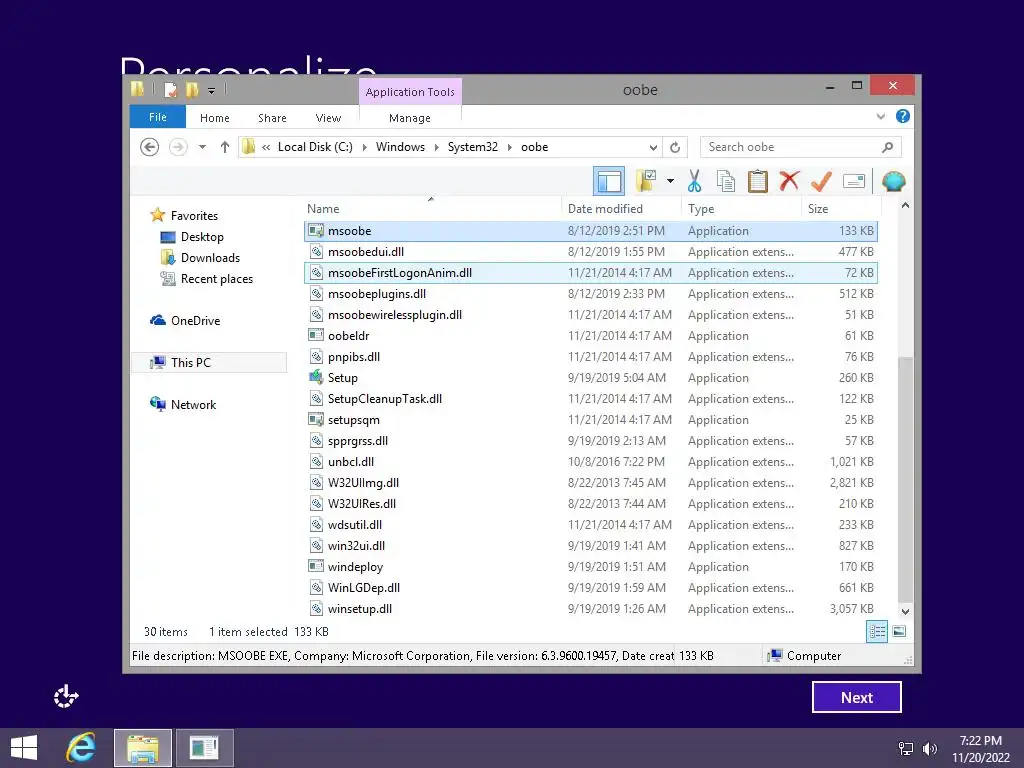Select Favorites in navigation pane

194,216
